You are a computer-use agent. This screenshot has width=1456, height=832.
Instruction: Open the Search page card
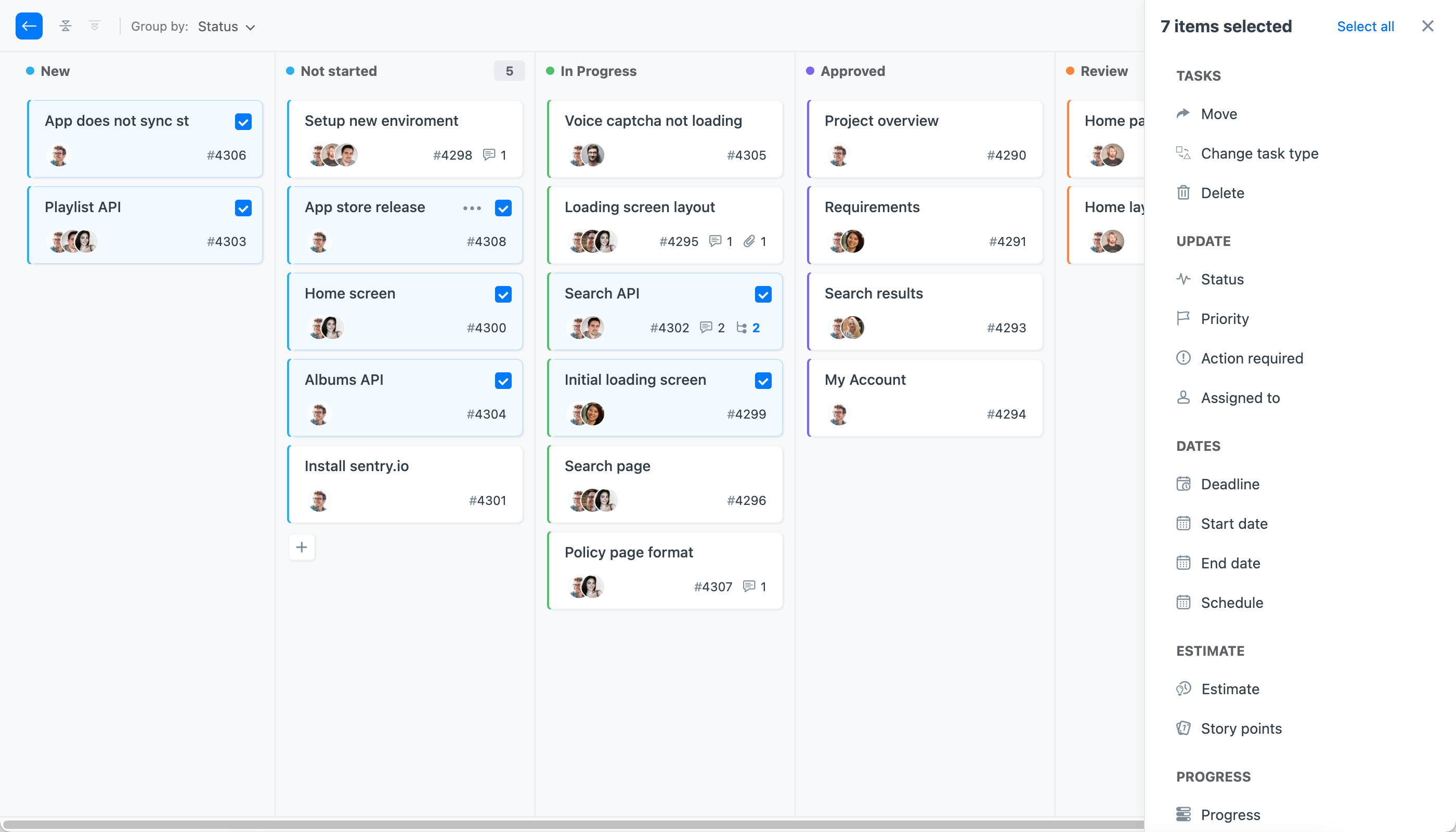click(665, 484)
